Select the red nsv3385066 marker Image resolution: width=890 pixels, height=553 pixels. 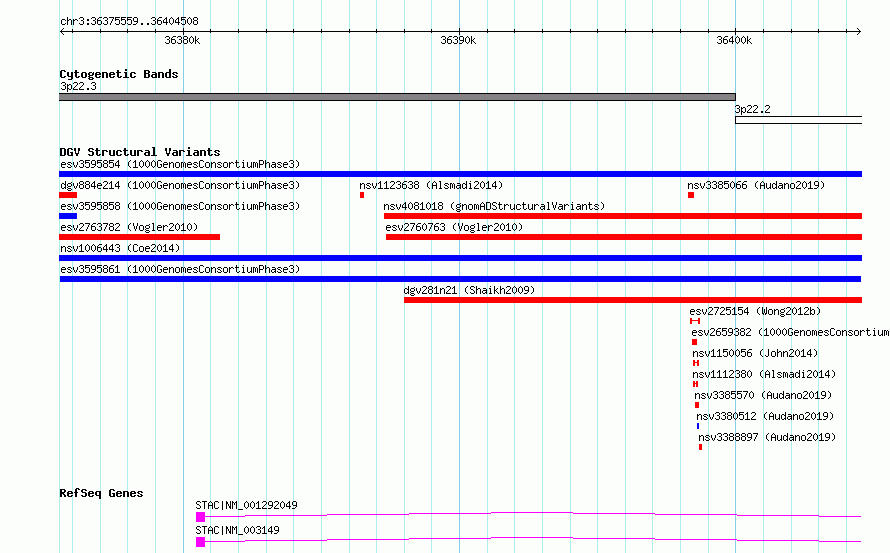(691, 195)
